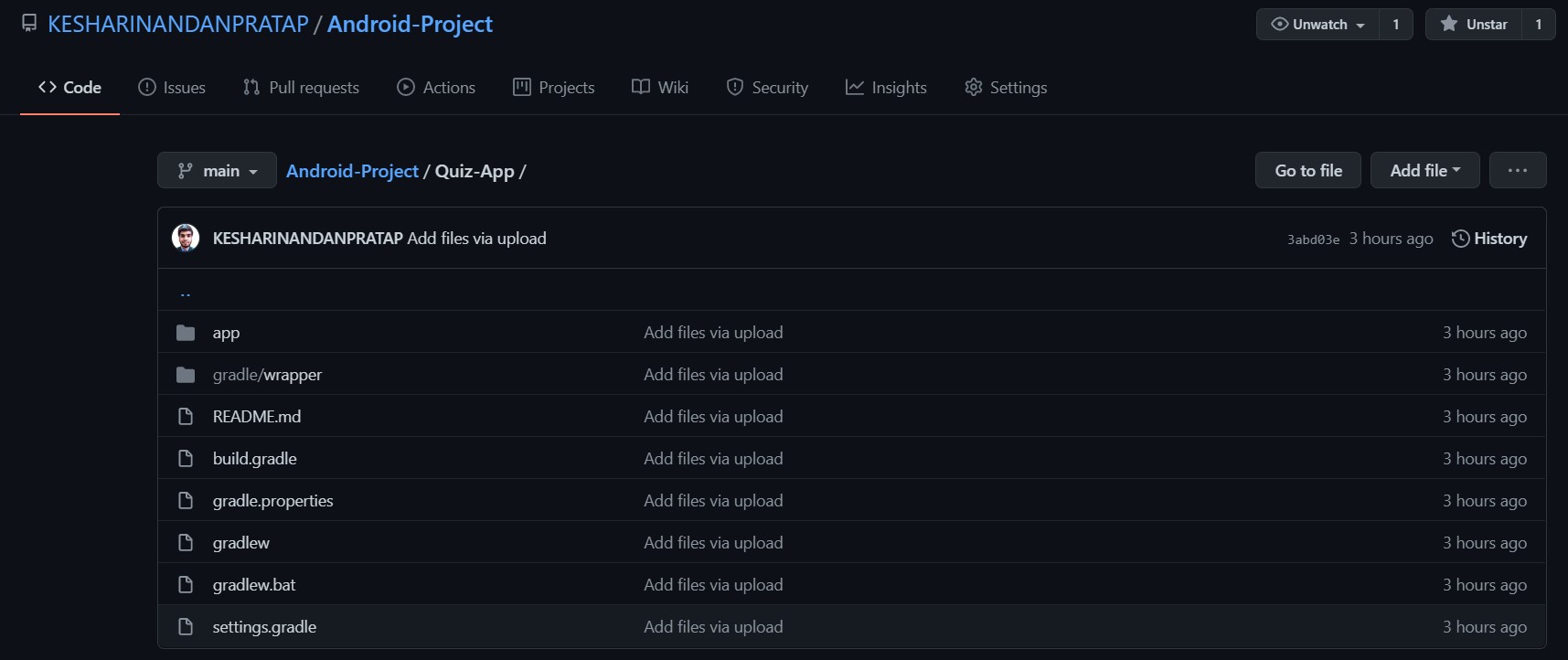
Task: Click the build.gradle file icon
Action: (x=186, y=459)
